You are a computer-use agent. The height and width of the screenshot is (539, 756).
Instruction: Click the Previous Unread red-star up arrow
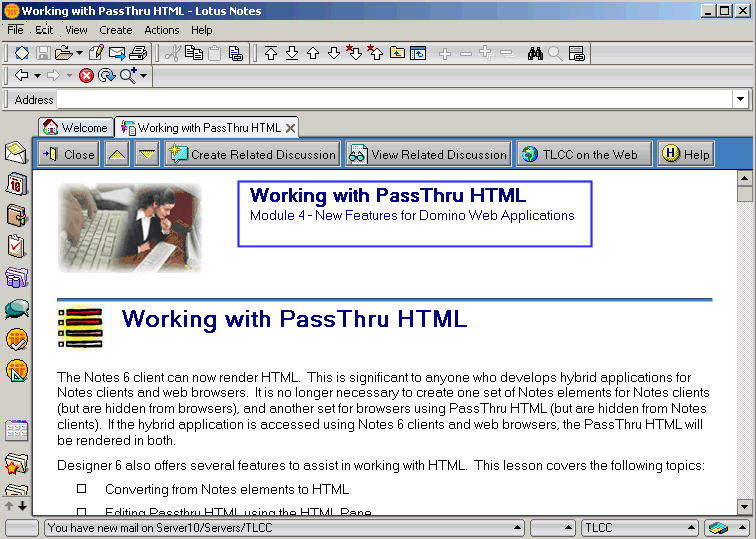point(375,53)
